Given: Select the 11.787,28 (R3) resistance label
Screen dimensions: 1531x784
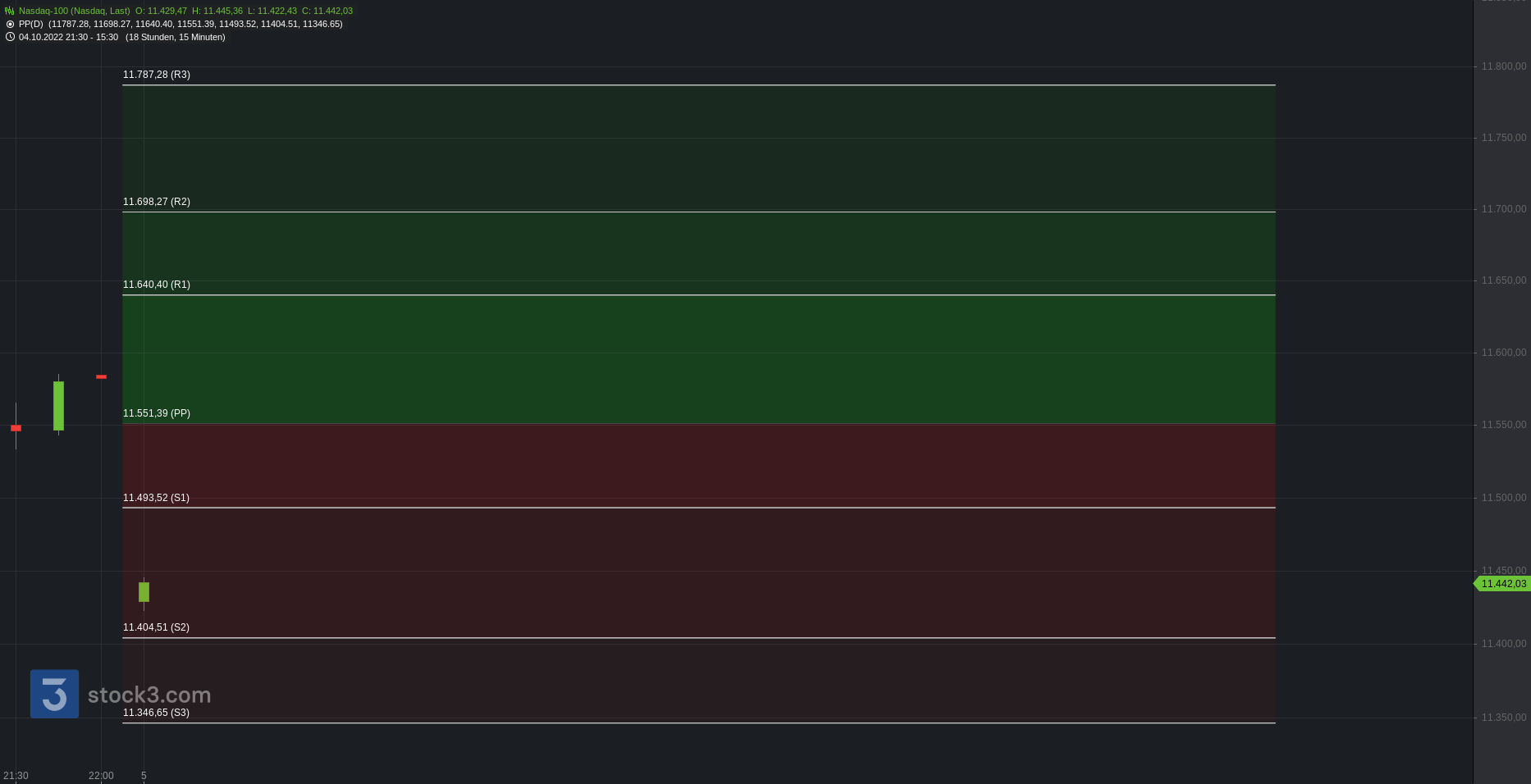Looking at the screenshot, I should click(157, 75).
